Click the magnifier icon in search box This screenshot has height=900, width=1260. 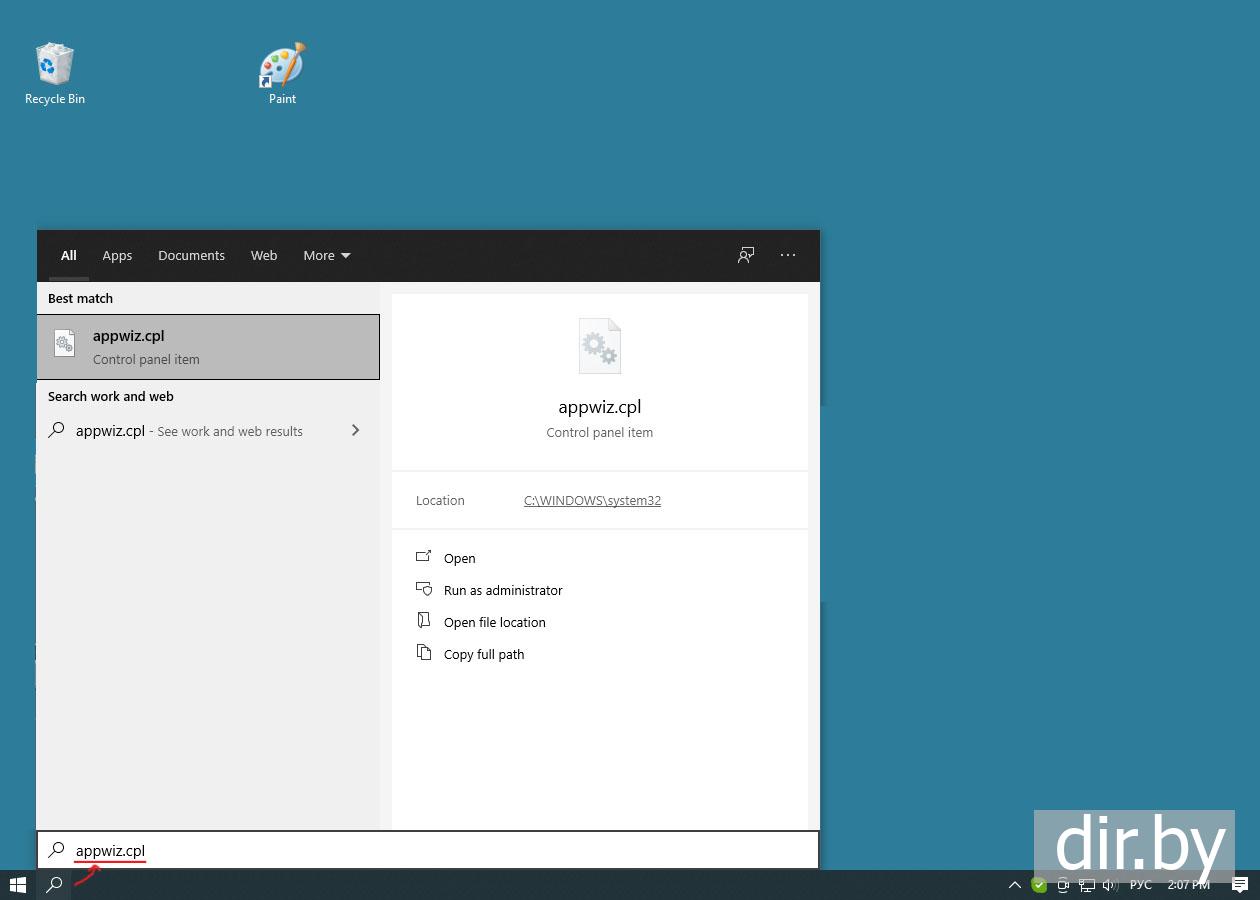(x=56, y=850)
